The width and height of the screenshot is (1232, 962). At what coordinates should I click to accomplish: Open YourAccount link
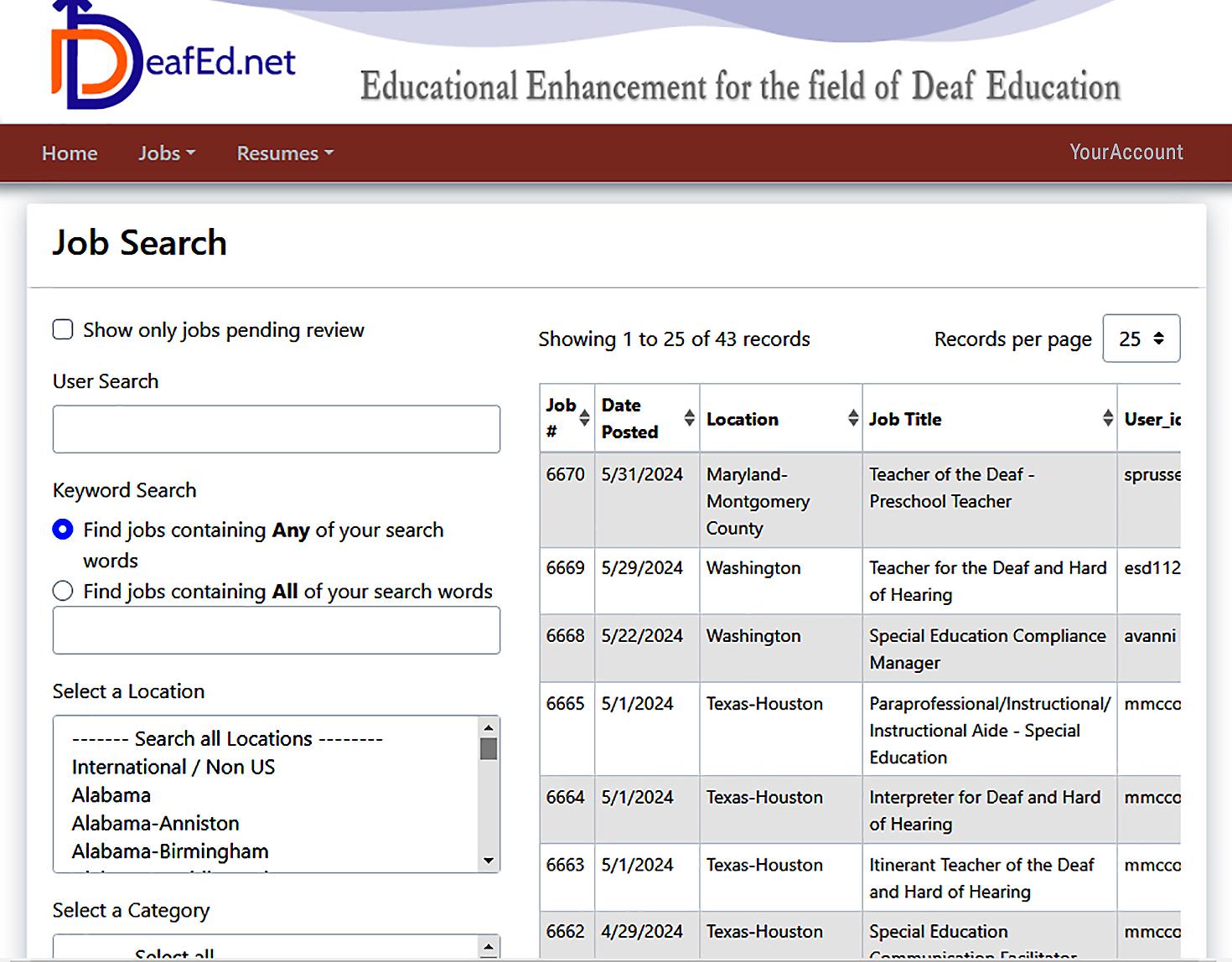1126,152
